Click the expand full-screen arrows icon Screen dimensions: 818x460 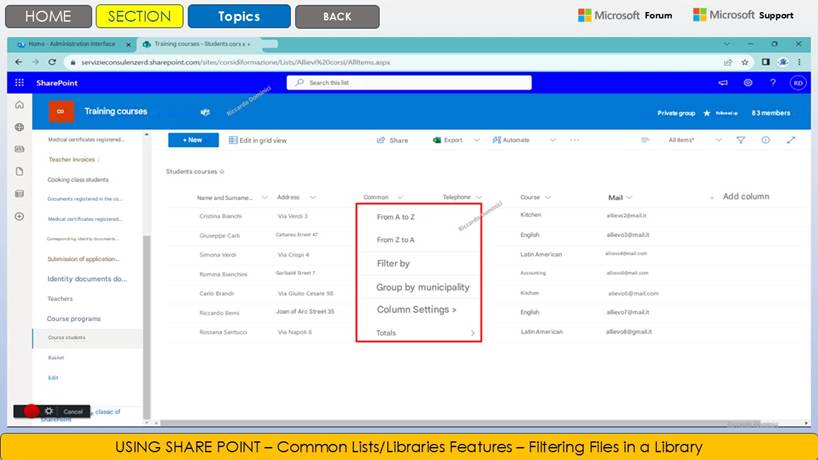pos(791,140)
